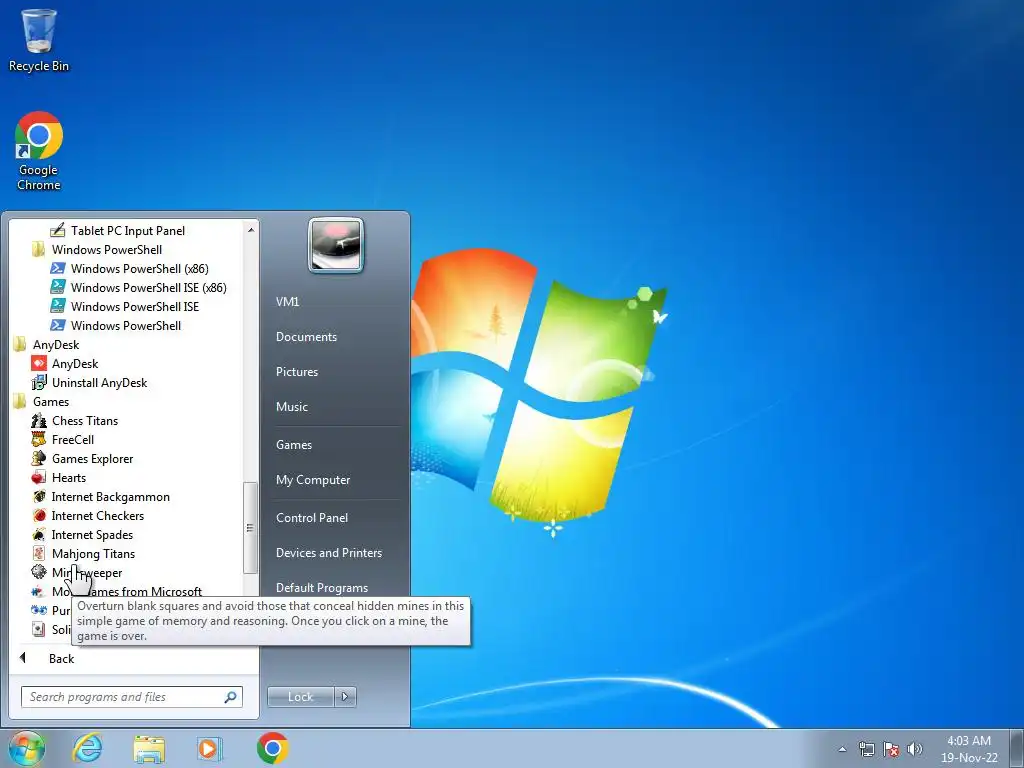Run Uninstall AnyDesk

tap(90, 383)
